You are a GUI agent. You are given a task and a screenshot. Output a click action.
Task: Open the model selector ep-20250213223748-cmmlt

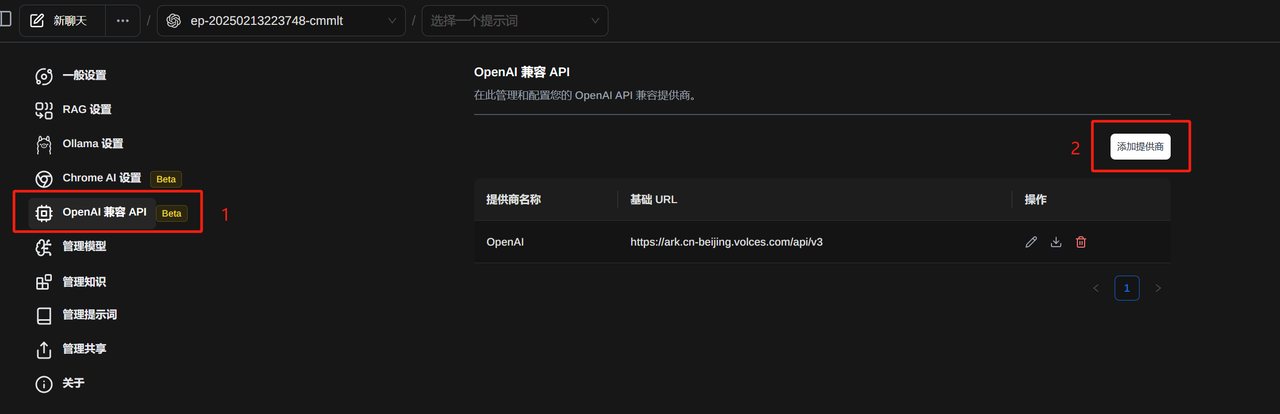pos(281,21)
